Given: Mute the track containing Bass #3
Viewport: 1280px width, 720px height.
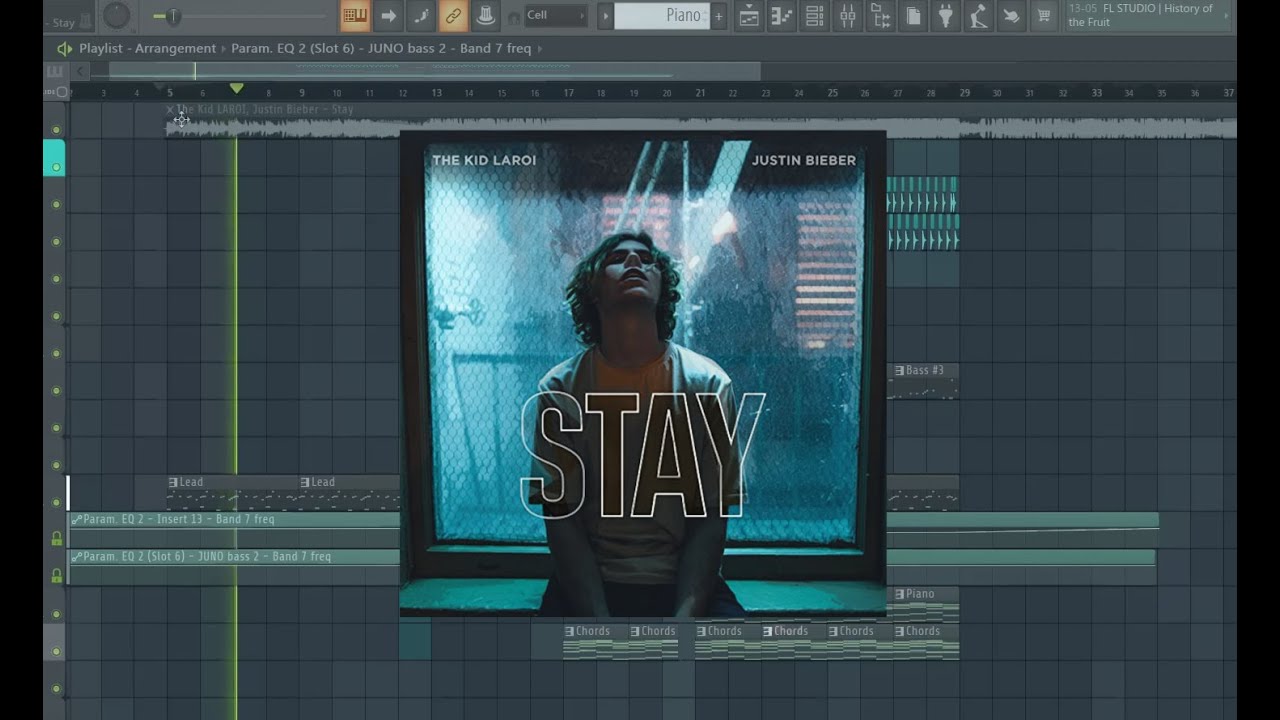Looking at the screenshot, I should 56,391.
